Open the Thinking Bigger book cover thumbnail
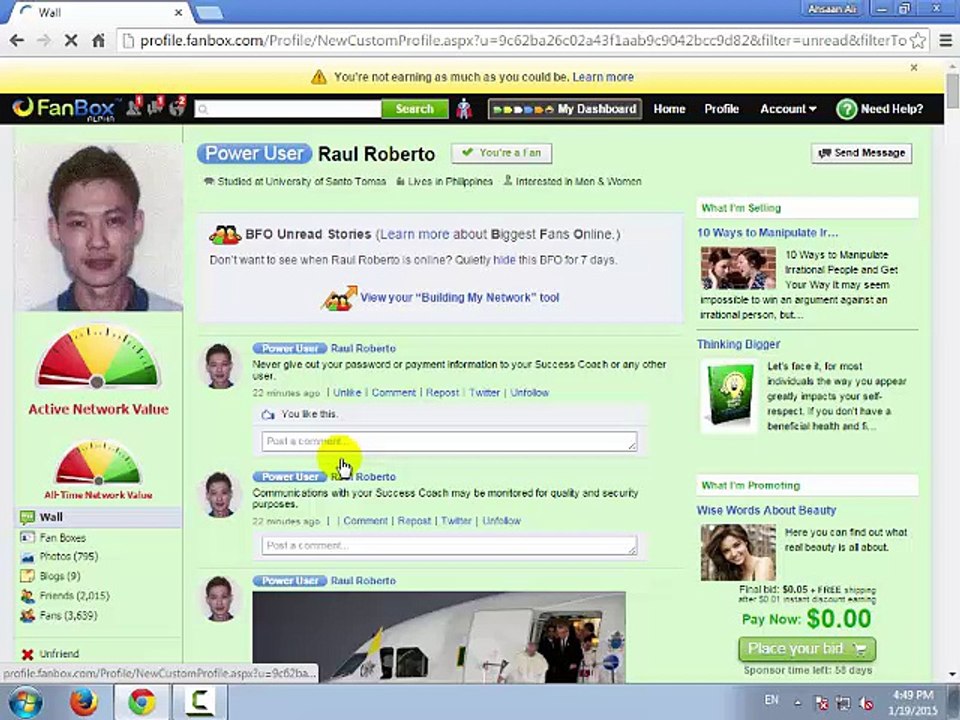The height and width of the screenshot is (720, 960). pyautogui.click(x=730, y=396)
